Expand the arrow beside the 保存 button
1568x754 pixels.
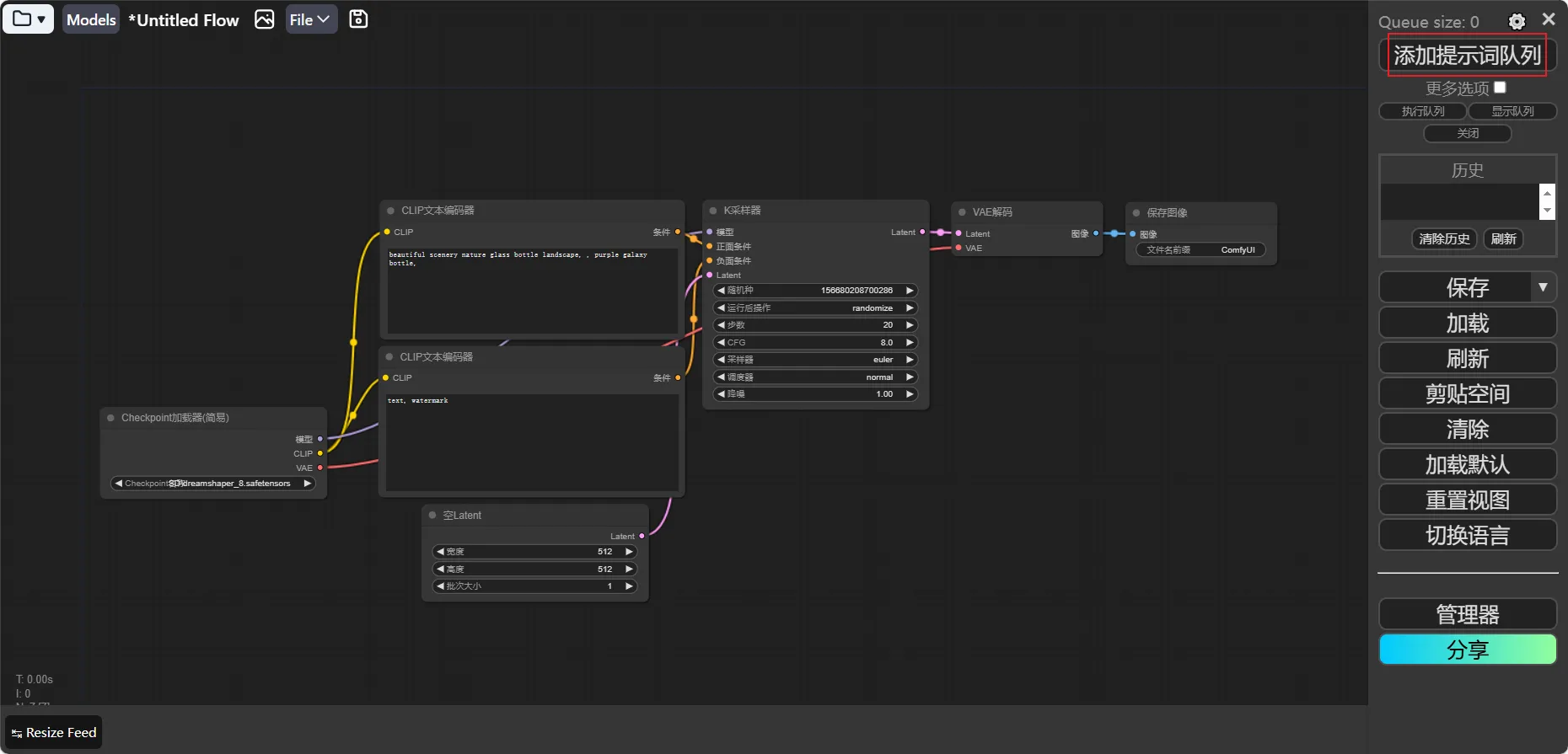point(1543,287)
